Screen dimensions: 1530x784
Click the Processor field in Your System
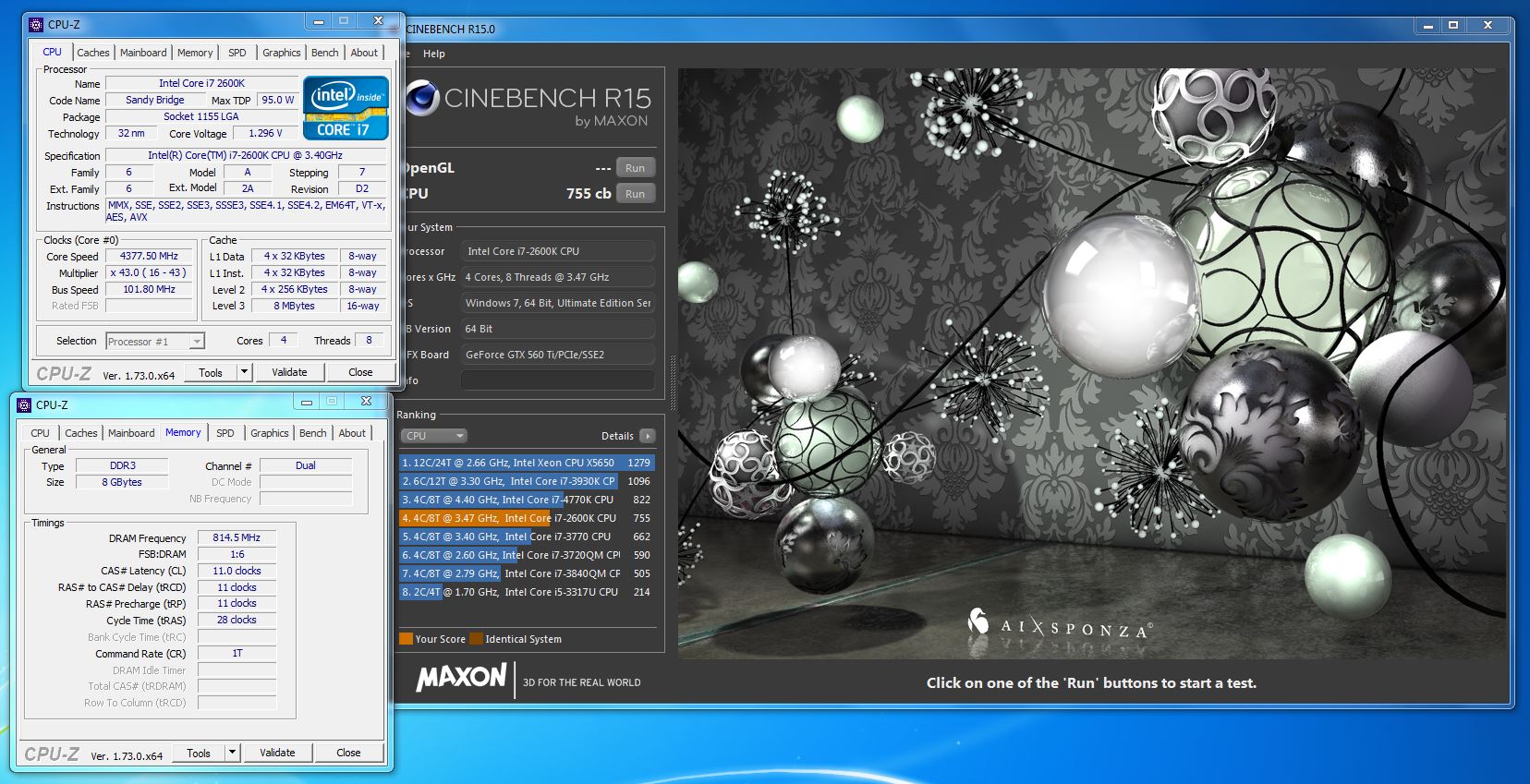pos(558,251)
